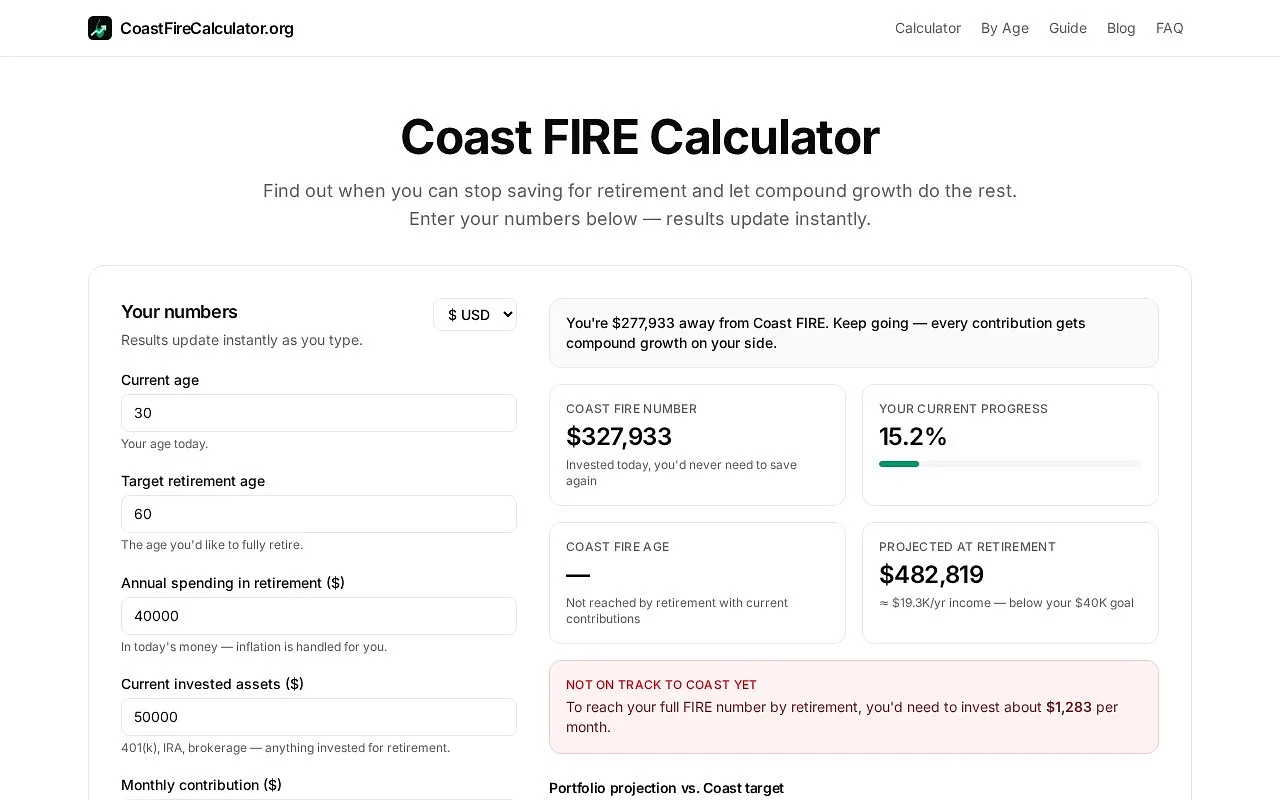Click '≈ $19.3K/yr income' note

pos(1006,603)
